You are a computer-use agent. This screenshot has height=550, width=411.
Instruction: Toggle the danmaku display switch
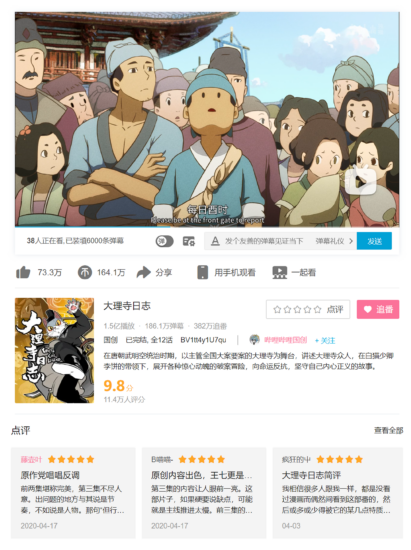164,241
